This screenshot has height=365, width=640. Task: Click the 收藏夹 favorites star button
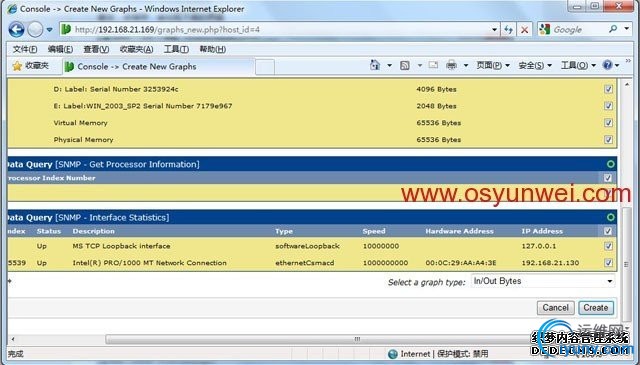(31, 66)
